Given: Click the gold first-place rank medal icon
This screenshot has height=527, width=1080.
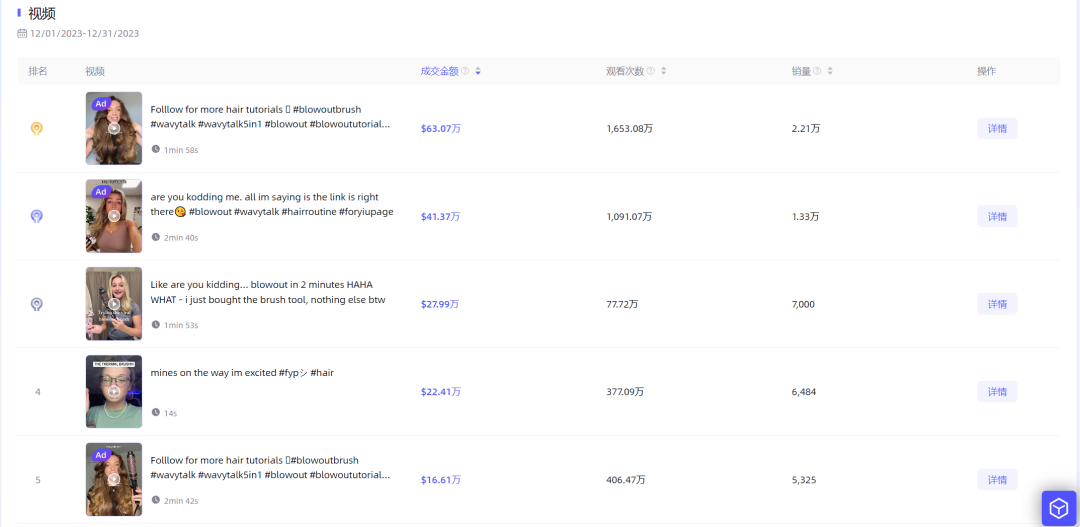Looking at the screenshot, I should click(x=37, y=128).
